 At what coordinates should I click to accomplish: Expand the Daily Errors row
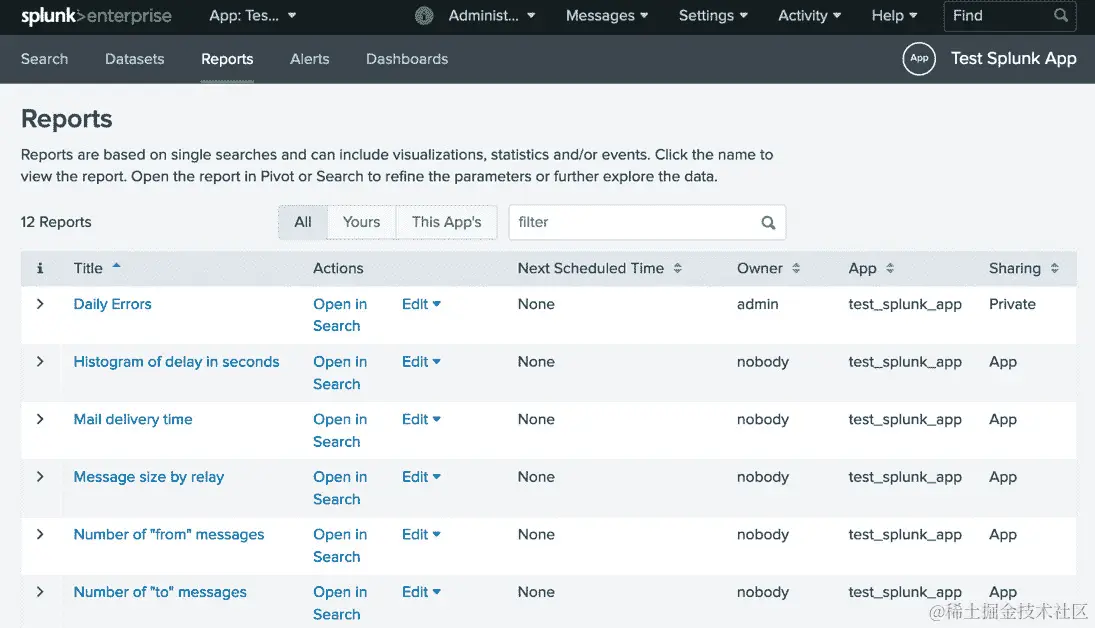coord(40,304)
